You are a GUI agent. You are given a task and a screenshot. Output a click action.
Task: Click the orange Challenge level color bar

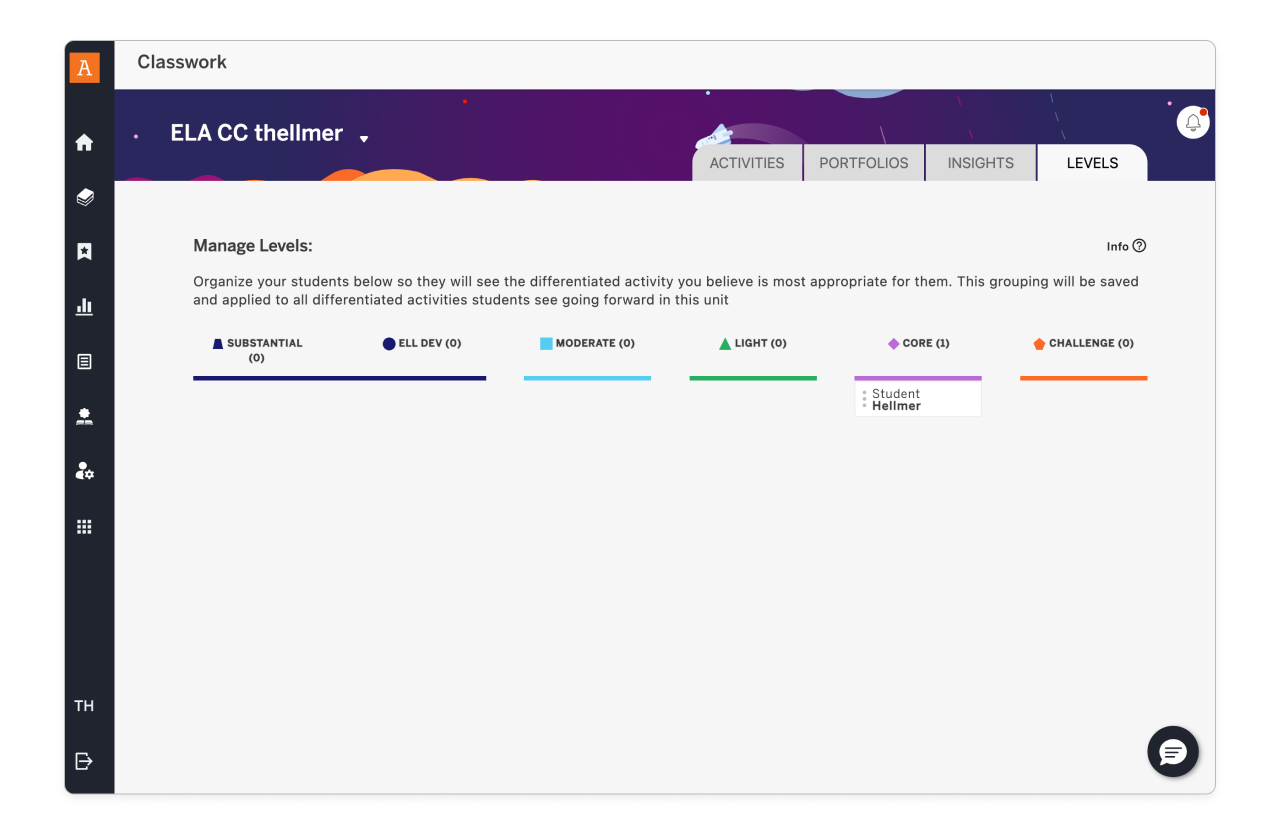[1083, 378]
